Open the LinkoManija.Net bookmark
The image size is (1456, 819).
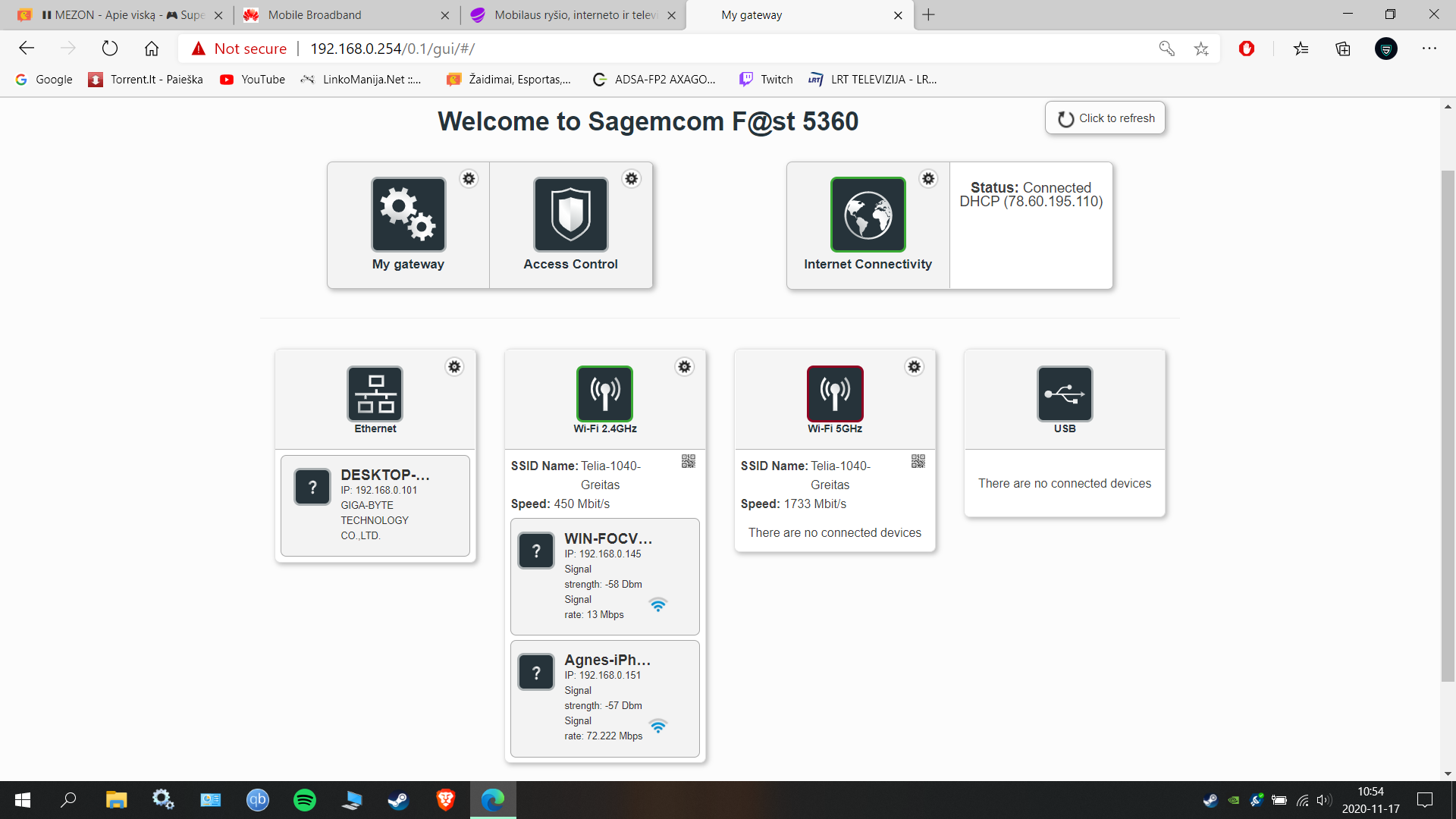pos(361,80)
